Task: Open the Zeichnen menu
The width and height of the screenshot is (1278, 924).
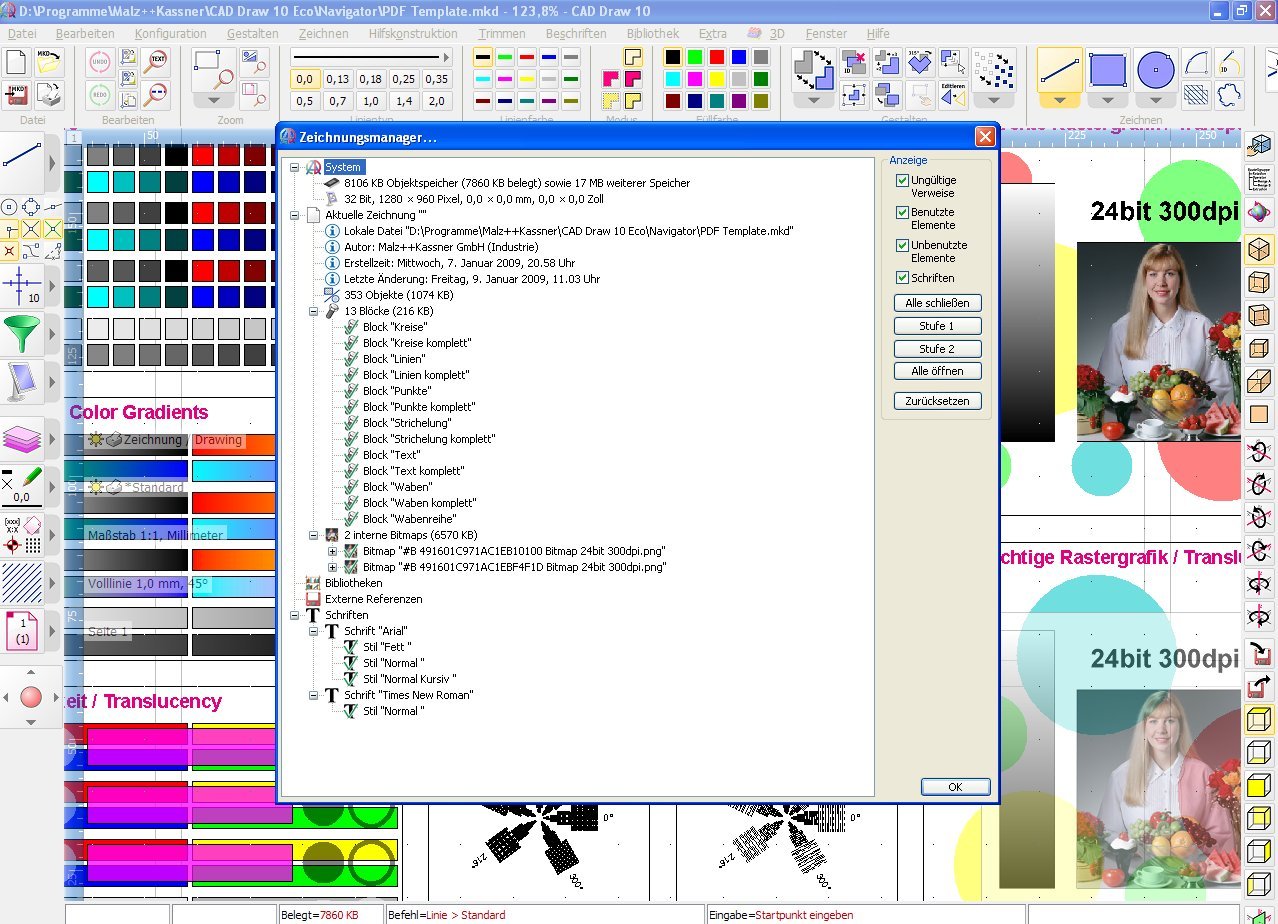Action: click(x=323, y=33)
